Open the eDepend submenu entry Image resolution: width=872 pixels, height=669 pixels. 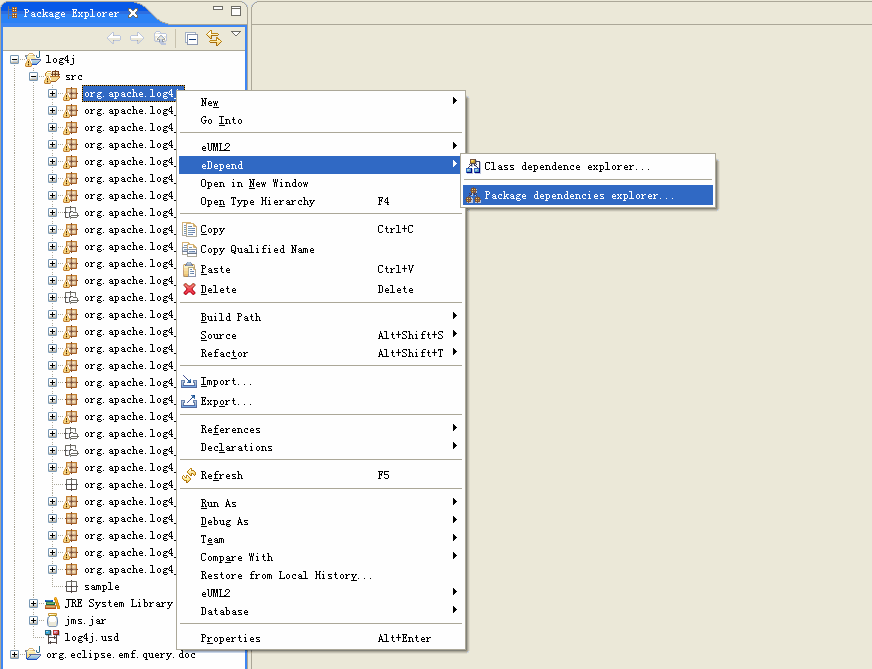tap(320, 165)
